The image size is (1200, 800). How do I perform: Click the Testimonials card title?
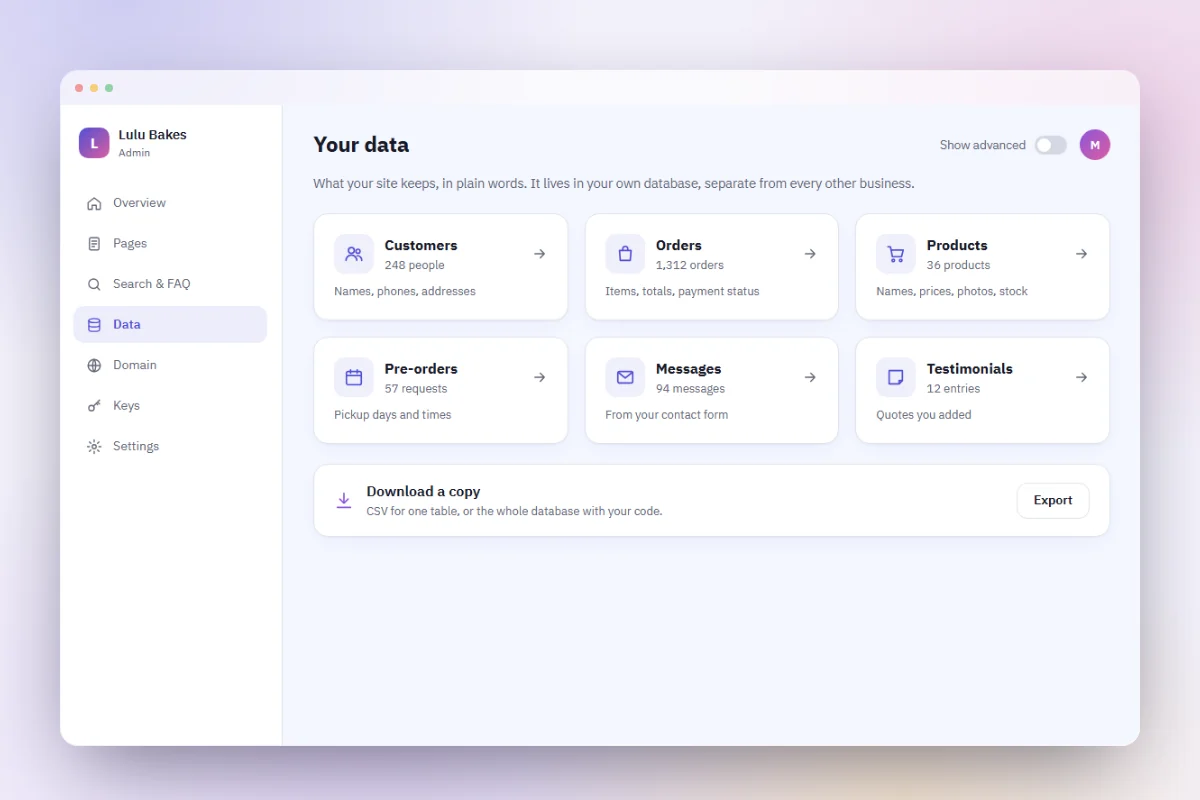(x=970, y=369)
